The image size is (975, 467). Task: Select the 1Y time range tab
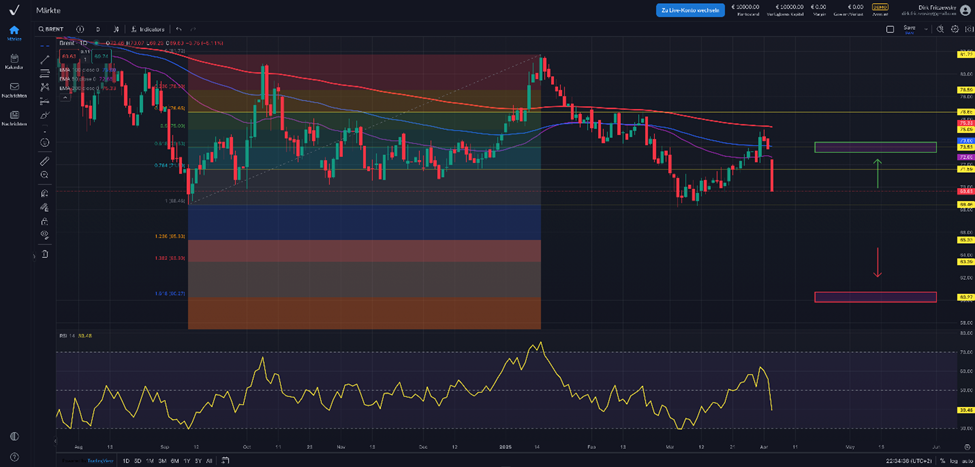coord(186,460)
